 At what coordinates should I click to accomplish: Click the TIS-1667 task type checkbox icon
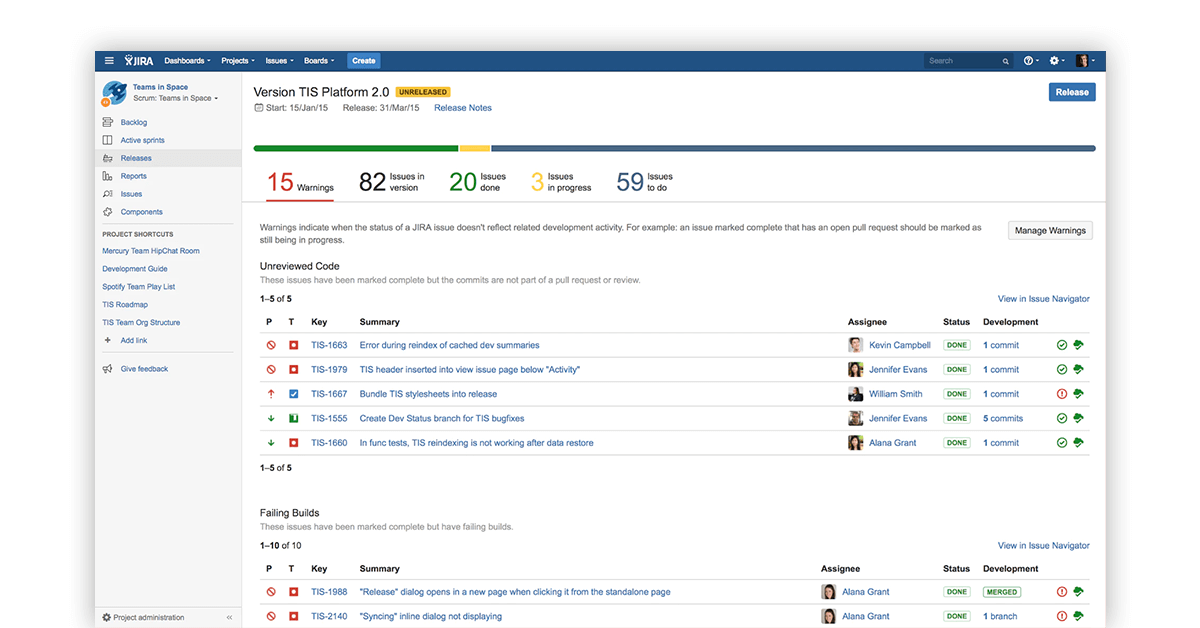(293, 394)
